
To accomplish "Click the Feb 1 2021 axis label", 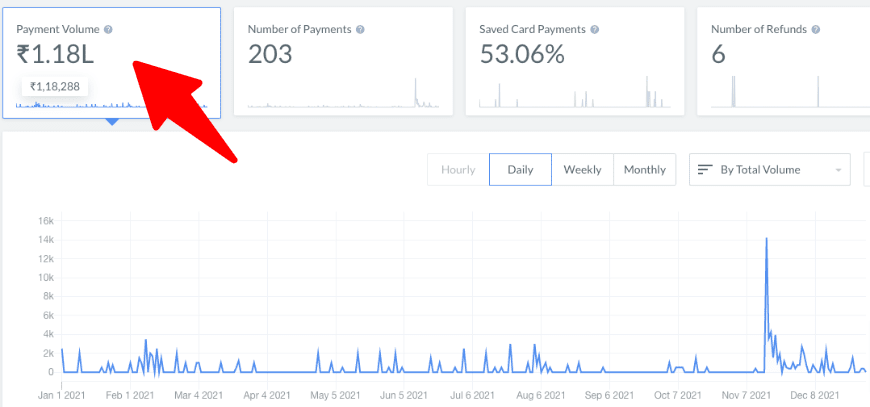I will tap(130, 395).
